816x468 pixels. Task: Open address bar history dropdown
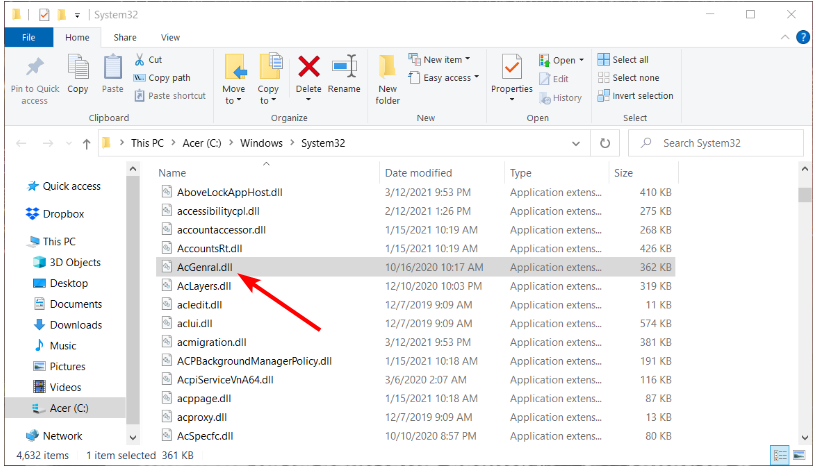coord(576,144)
